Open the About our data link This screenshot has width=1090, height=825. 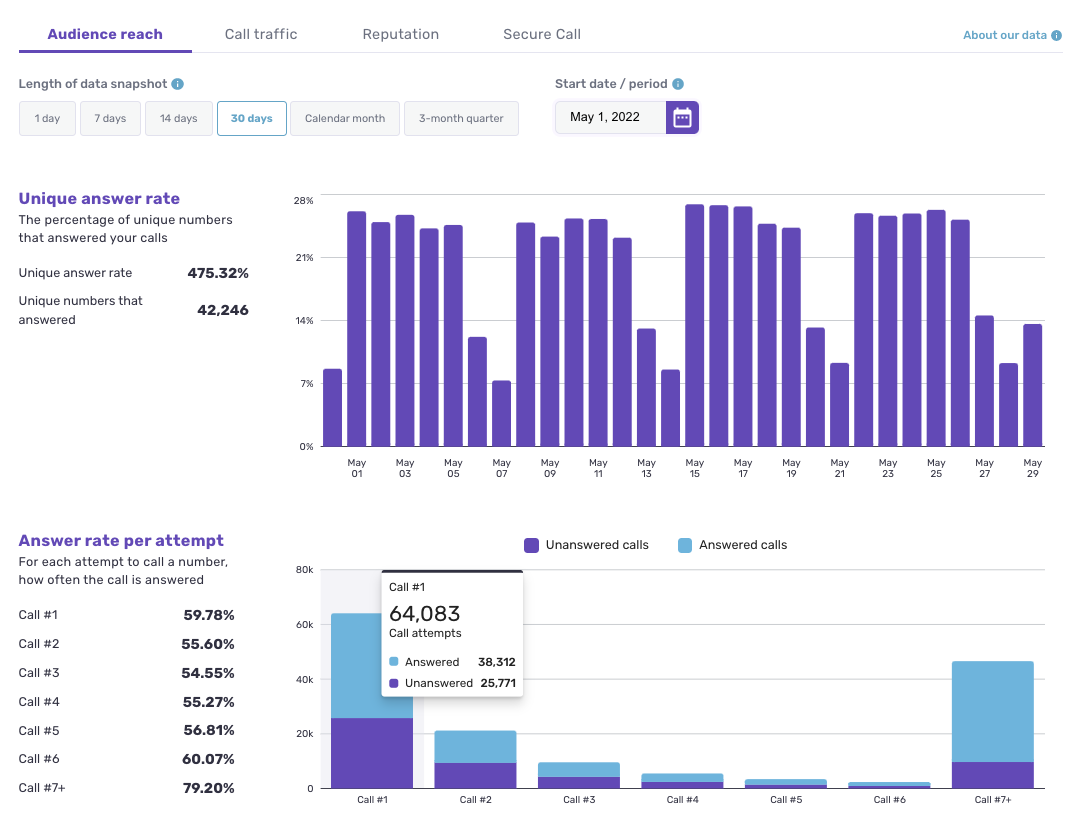(x=1004, y=36)
